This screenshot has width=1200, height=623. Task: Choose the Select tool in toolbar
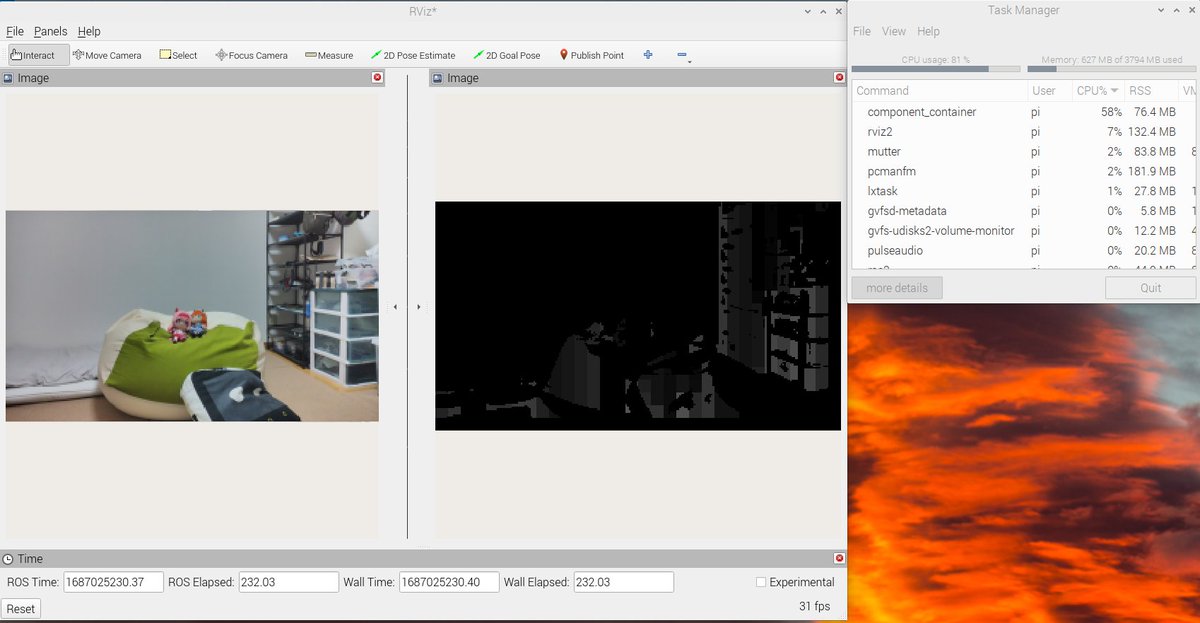coord(179,55)
